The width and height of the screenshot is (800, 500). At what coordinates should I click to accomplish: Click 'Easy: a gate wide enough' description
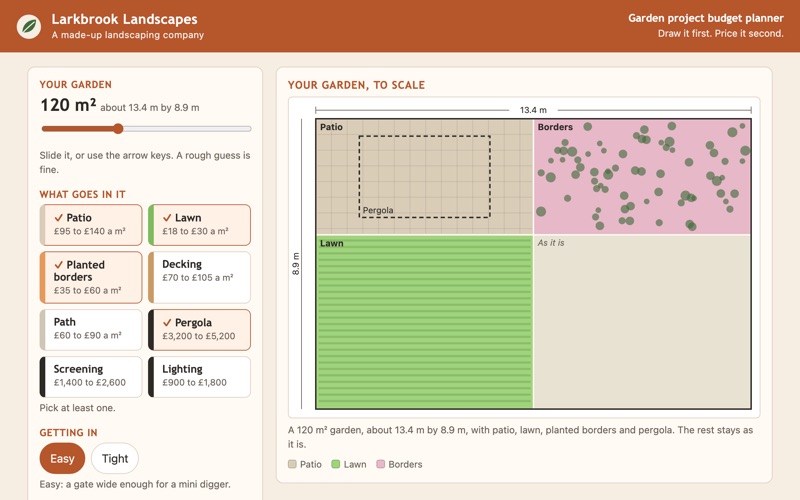click(135, 484)
